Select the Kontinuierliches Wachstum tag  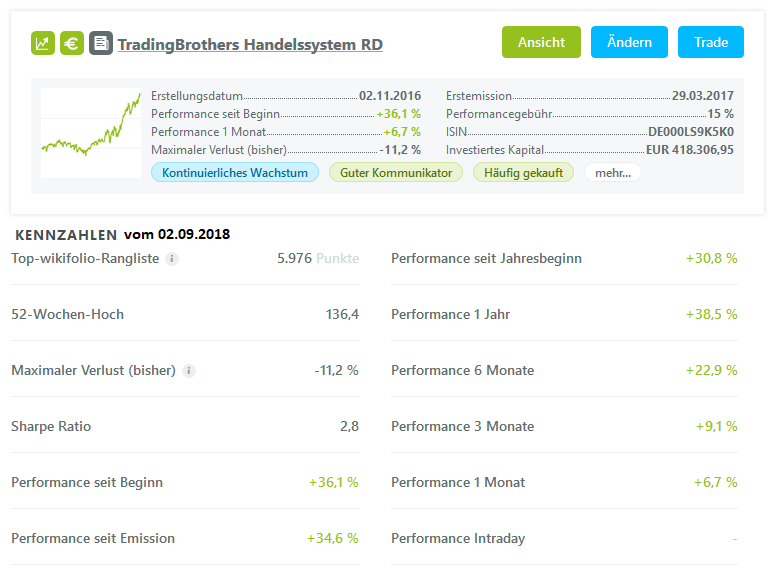click(235, 173)
